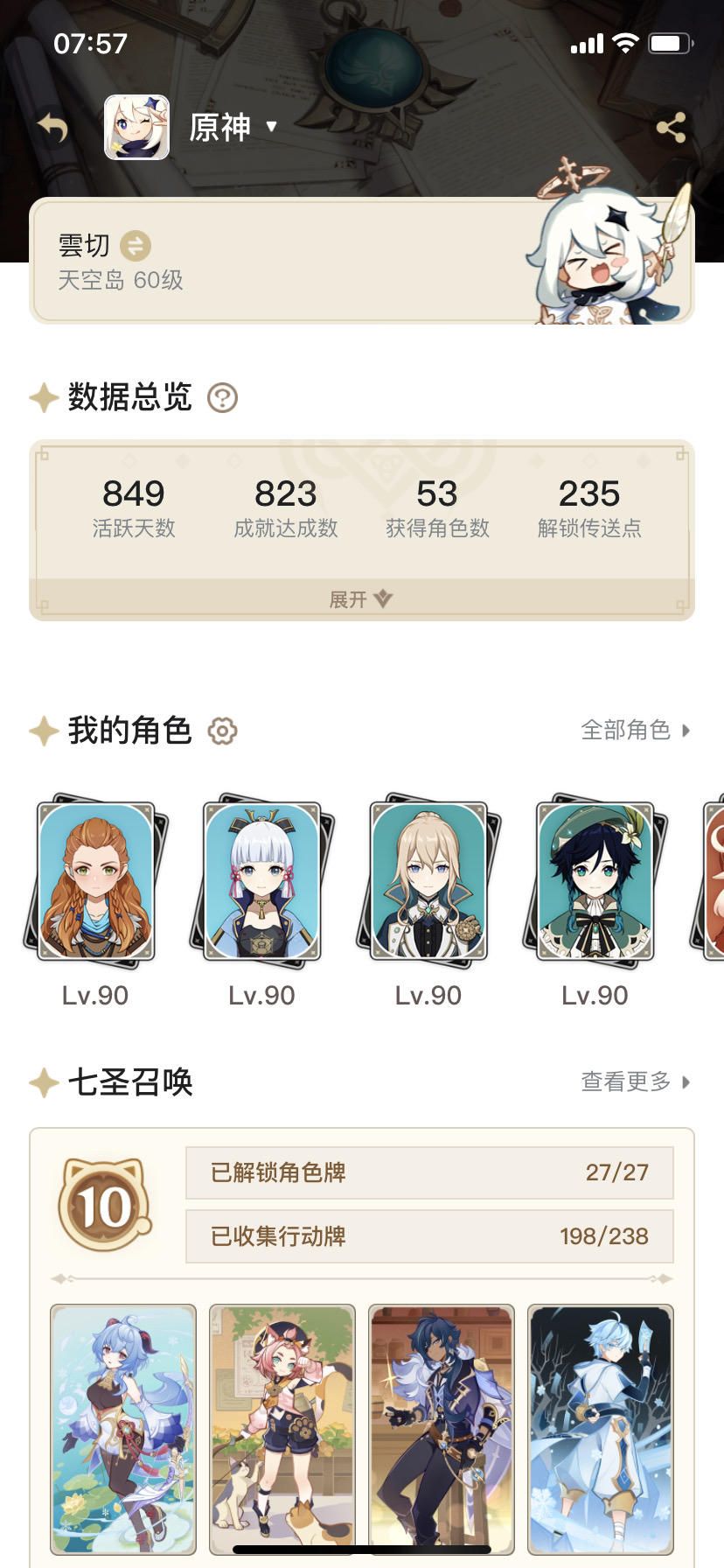Open character settings gear beside 我的角色
The width and height of the screenshot is (724, 1568).
coord(222,731)
